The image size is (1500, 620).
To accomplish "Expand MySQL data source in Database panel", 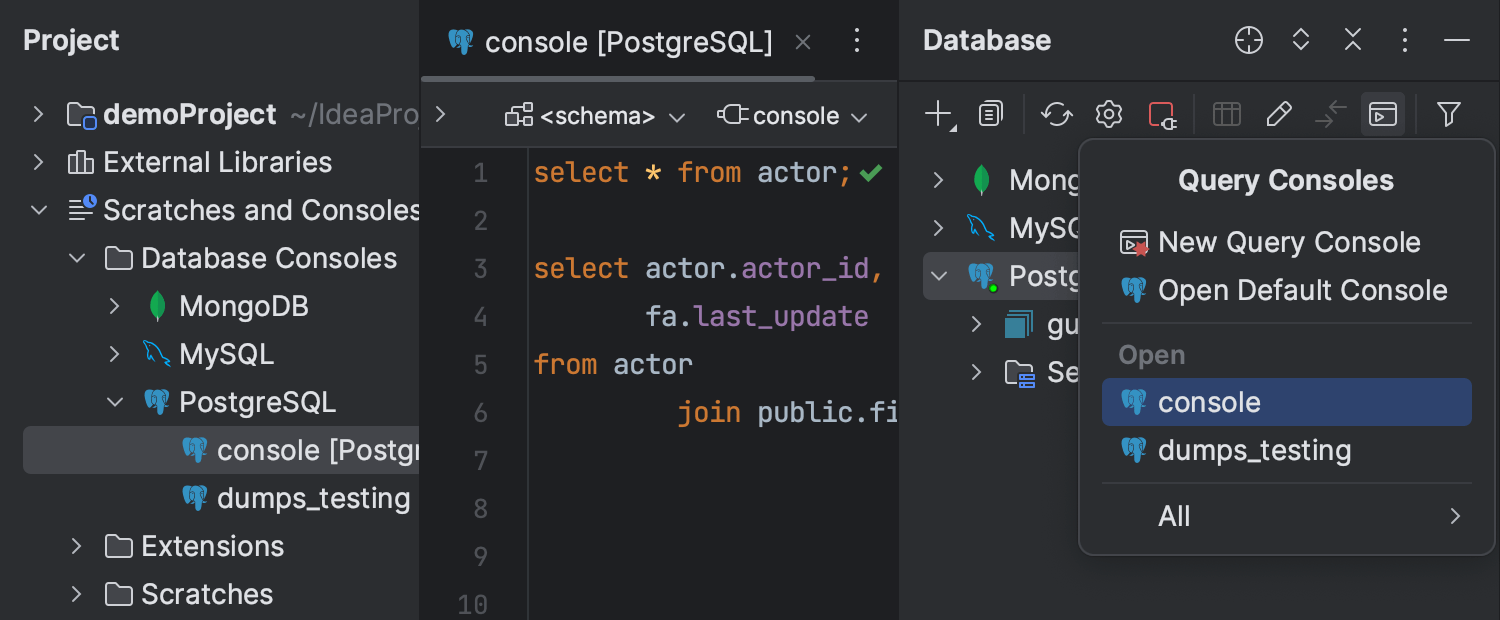I will (x=938, y=228).
